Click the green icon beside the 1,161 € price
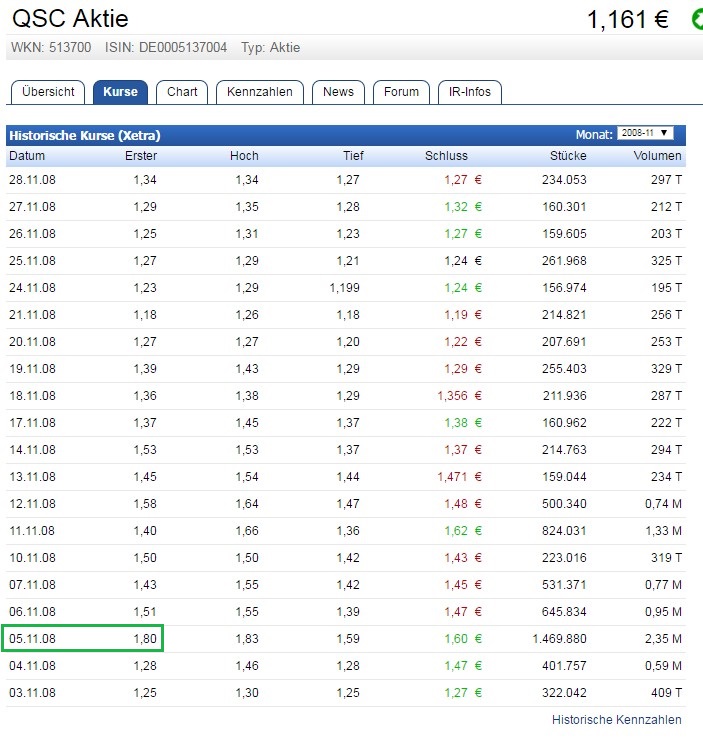703x746 pixels. 697,20
